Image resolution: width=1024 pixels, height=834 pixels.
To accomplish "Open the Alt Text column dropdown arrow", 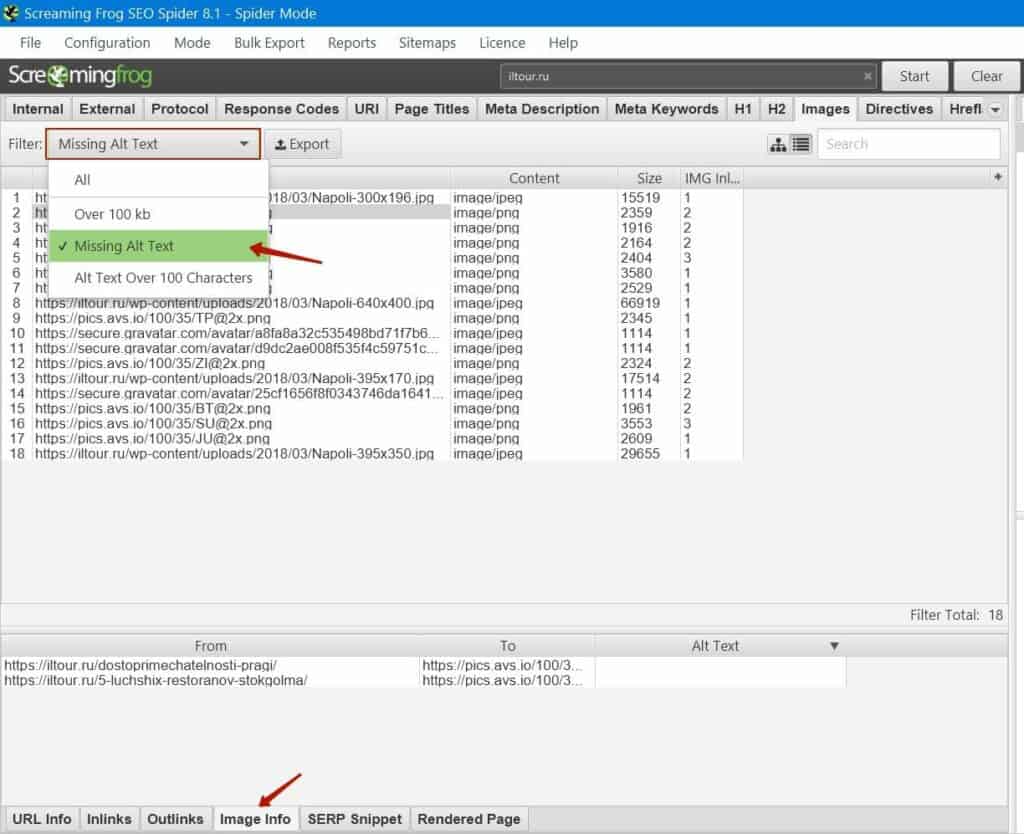I will point(834,646).
